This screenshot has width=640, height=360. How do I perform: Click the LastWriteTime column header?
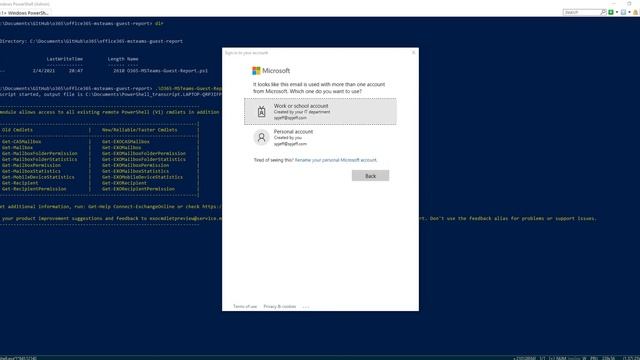(64, 59)
